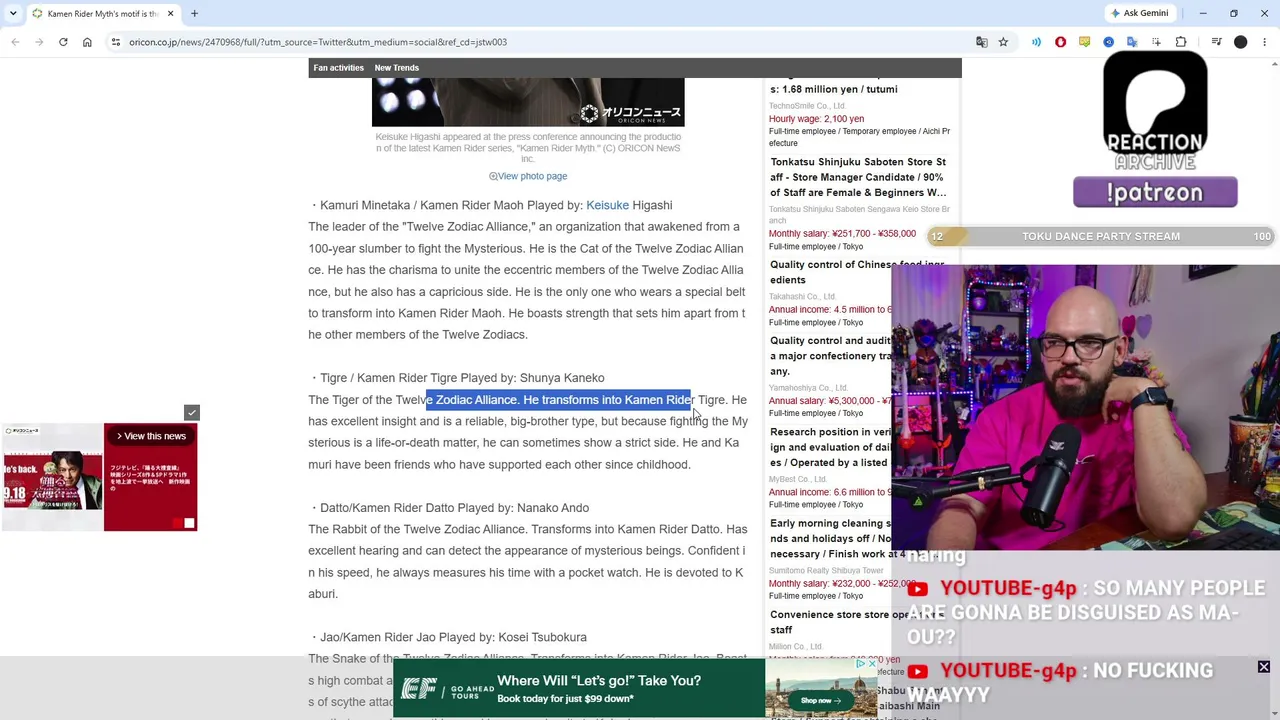Open the Translate this page icon

point(982,42)
